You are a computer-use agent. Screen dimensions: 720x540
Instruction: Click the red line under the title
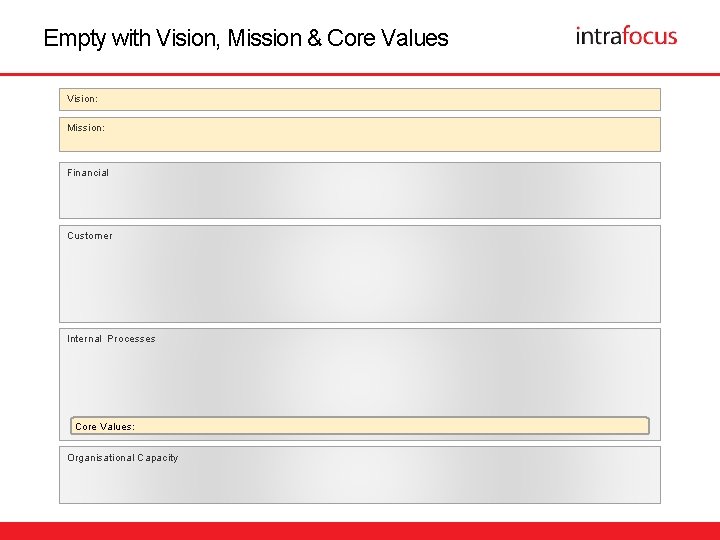[x=360, y=74]
